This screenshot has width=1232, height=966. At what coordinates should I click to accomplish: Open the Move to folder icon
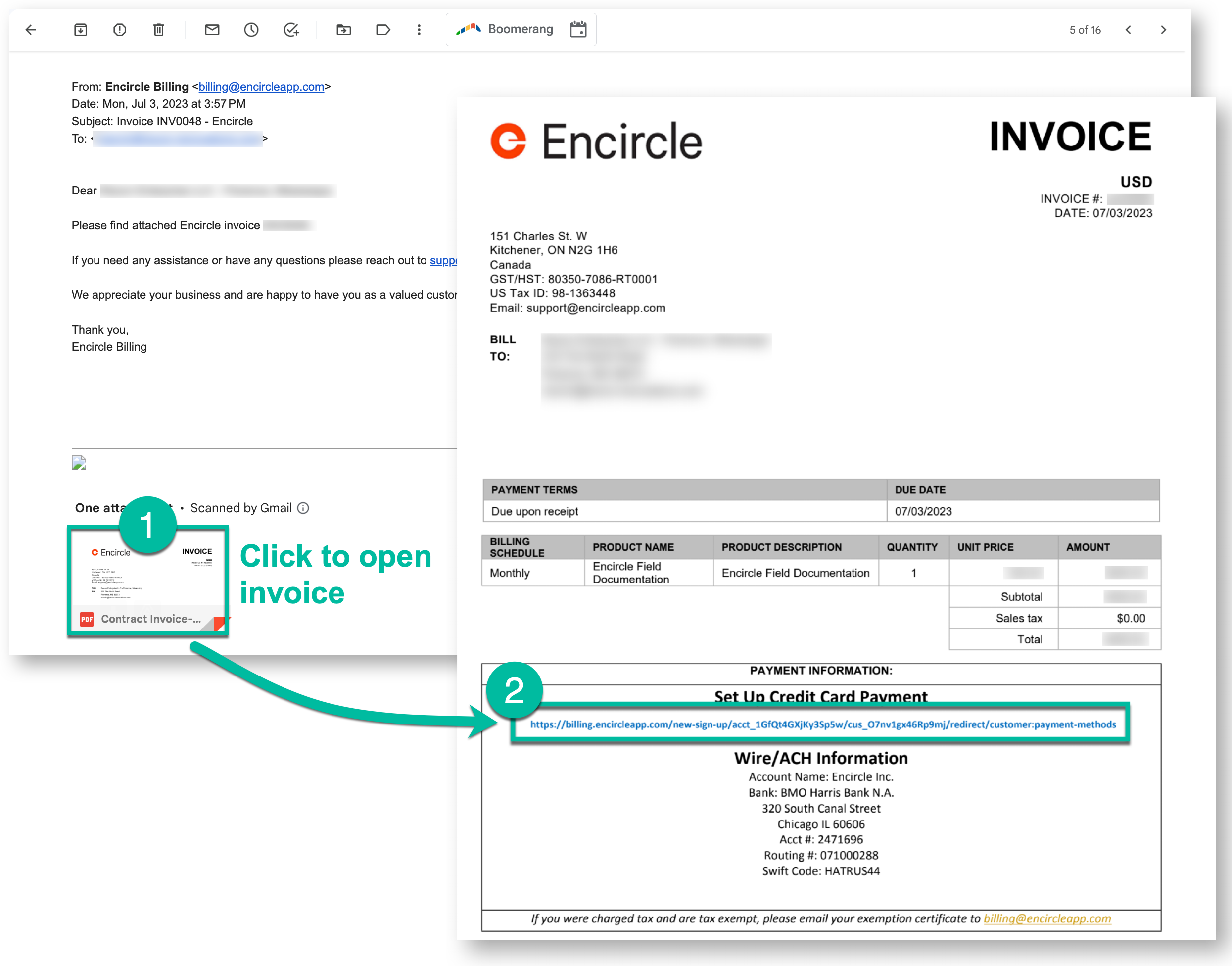pos(344,29)
